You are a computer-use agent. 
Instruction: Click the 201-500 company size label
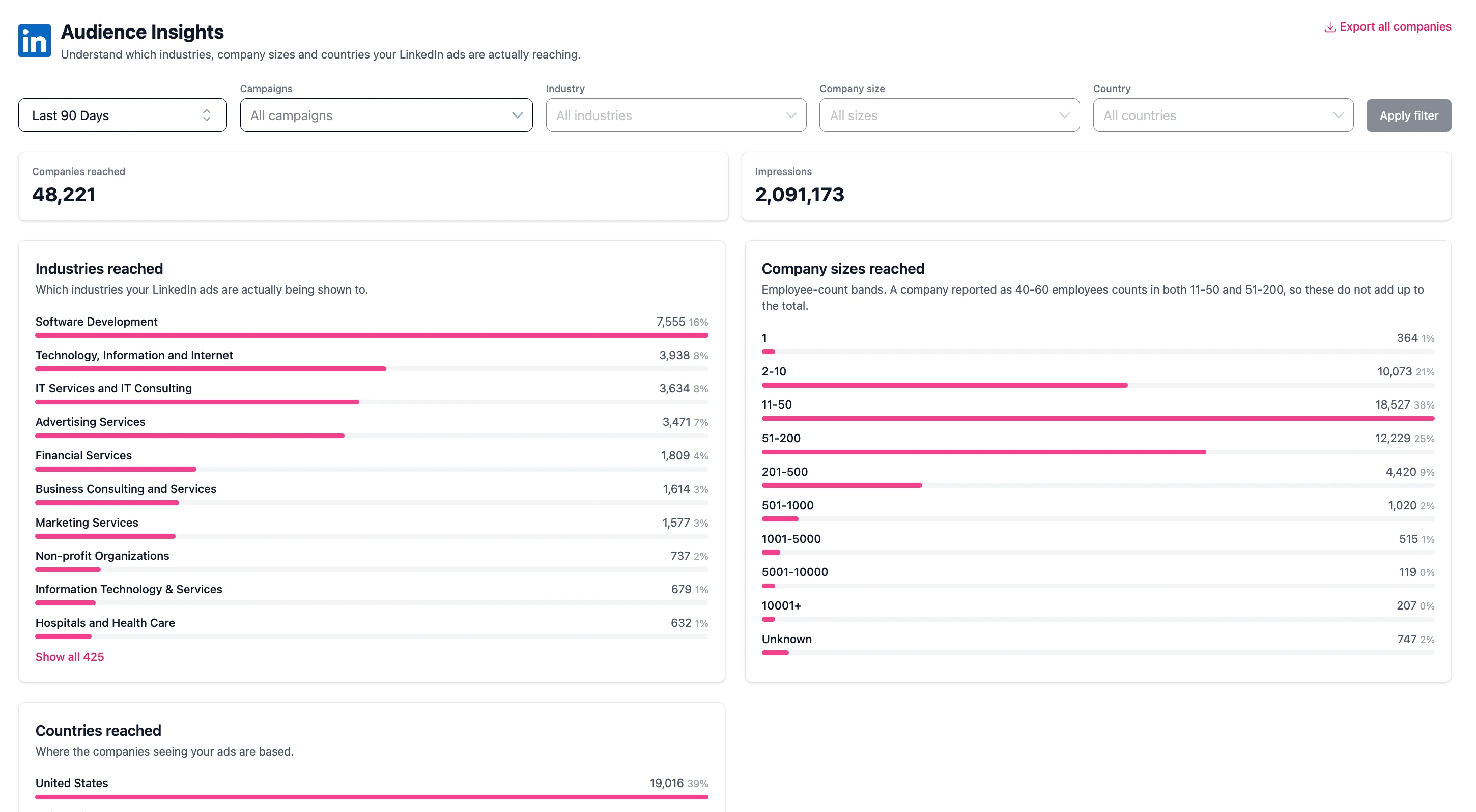click(x=784, y=472)
